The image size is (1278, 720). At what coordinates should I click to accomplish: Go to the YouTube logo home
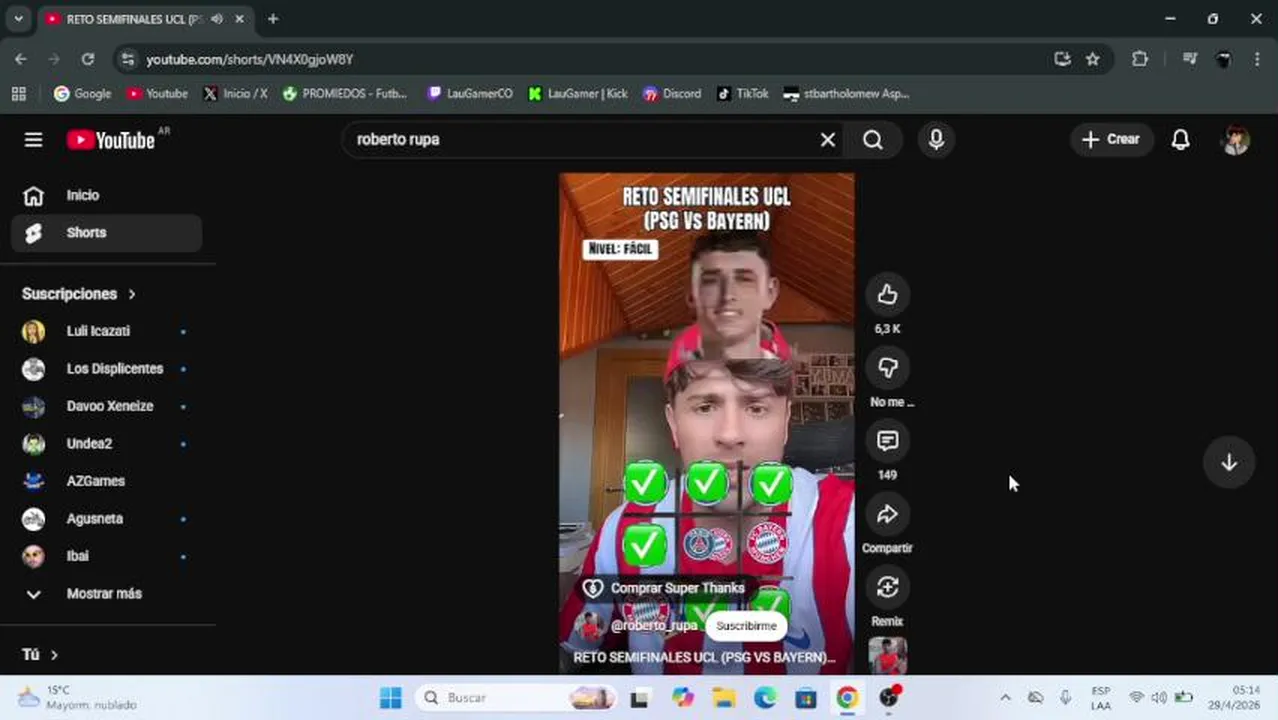pyautogui.click(x=111, y=140)
